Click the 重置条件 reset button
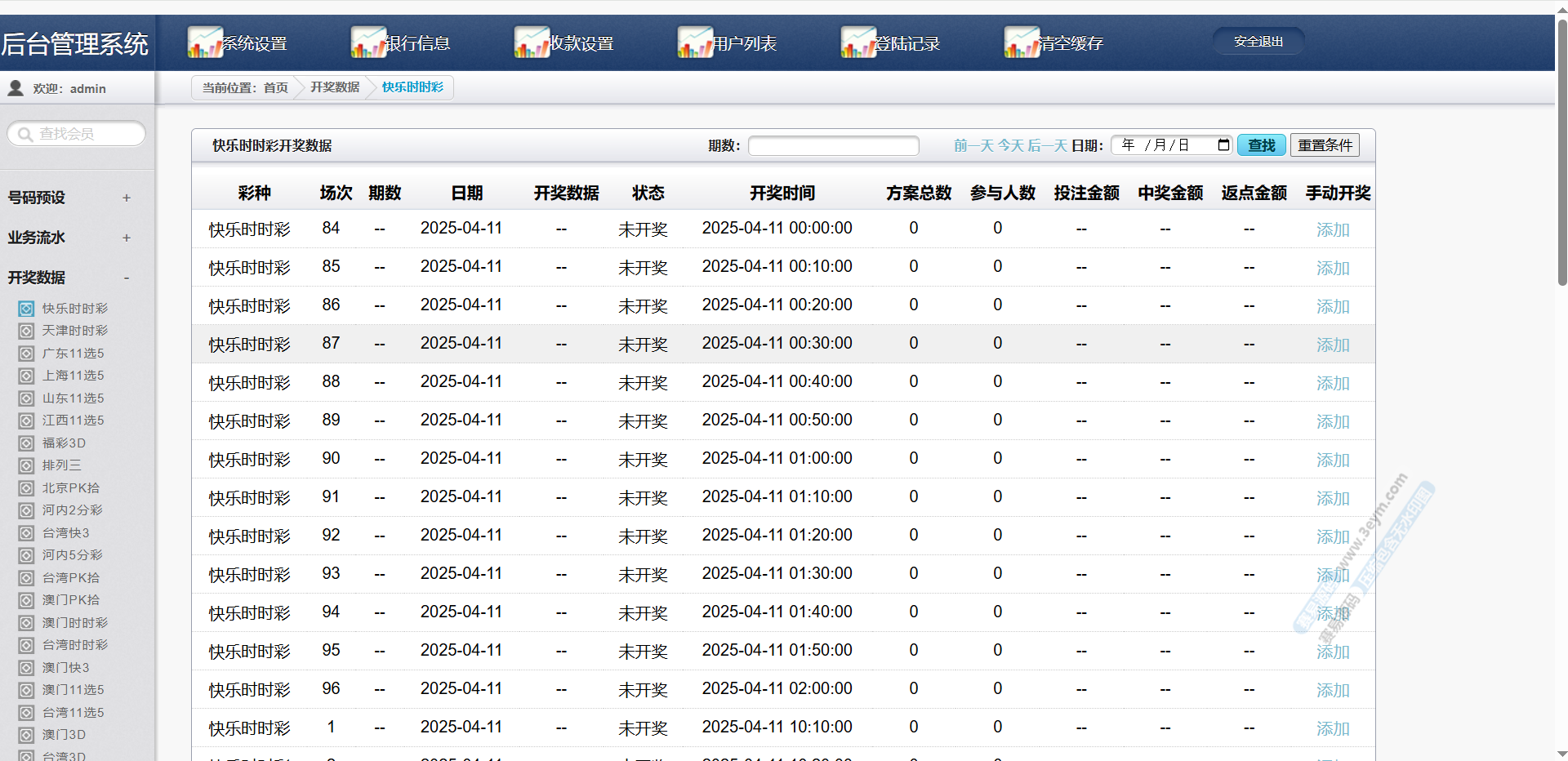The width and height of the screenshot is (1568, 761). pyautogui.click(x=1325, y=145)
